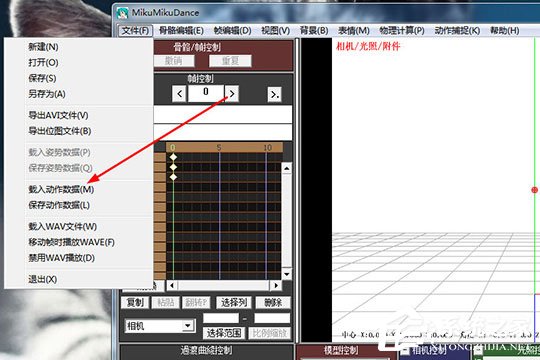Click timeline scroll right arrow

(x=276, y=285)
